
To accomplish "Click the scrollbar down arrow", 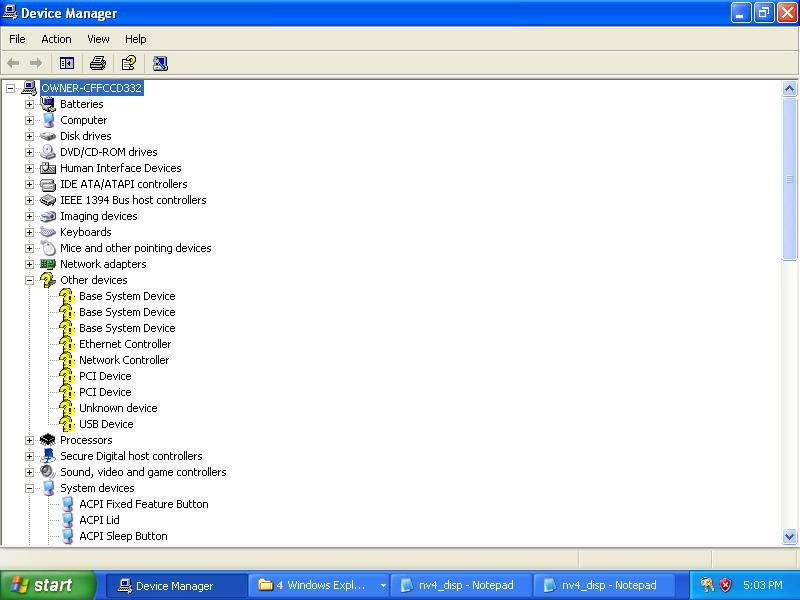I will click(789, 536).
